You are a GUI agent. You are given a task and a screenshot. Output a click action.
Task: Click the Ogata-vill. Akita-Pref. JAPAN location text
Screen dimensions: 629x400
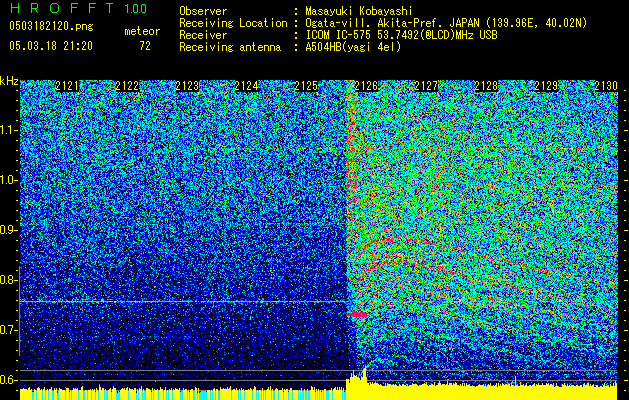tap(446, 23)
